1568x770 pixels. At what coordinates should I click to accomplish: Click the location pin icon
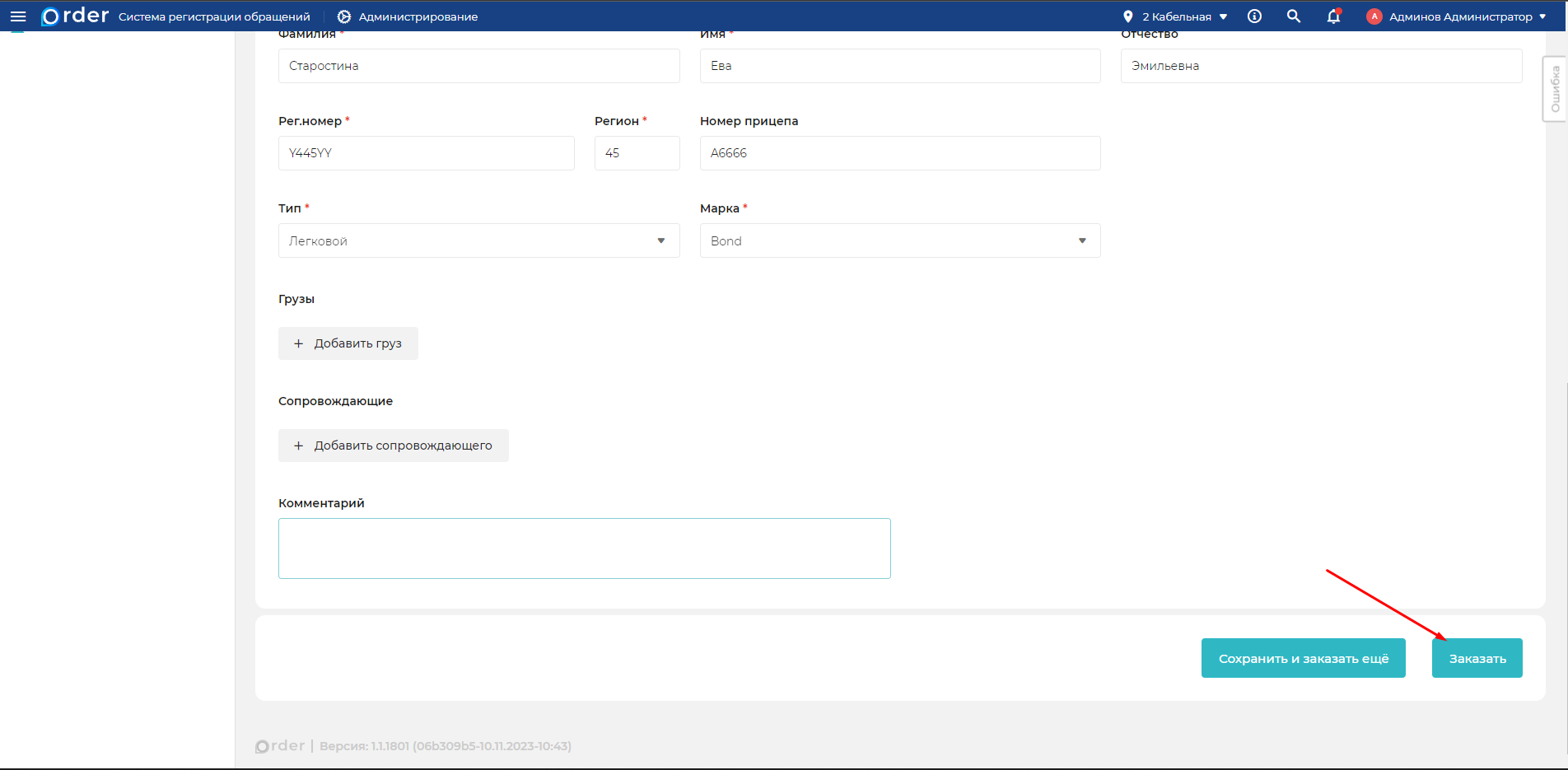(1127, 16)
